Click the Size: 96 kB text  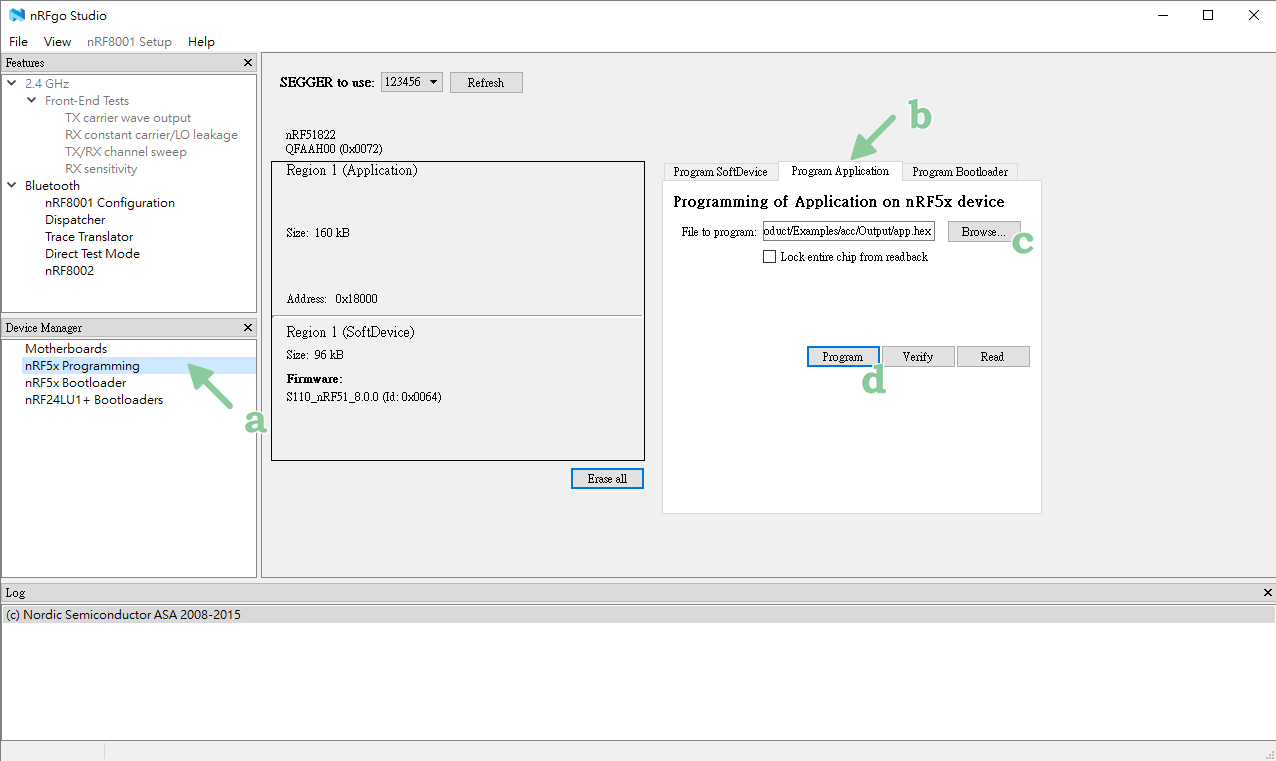coord(315,355)
